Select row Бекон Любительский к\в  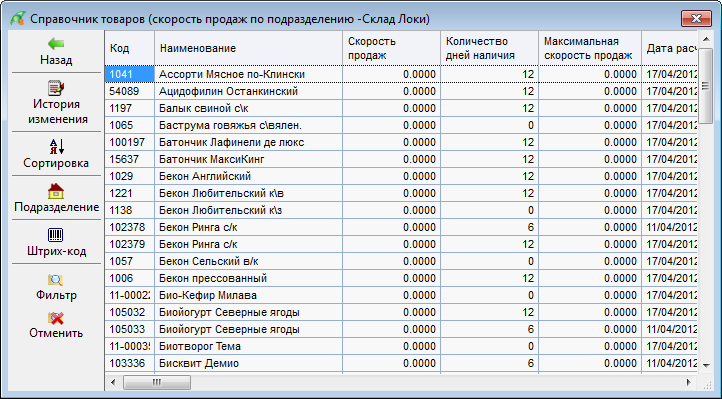coord(402,193)
